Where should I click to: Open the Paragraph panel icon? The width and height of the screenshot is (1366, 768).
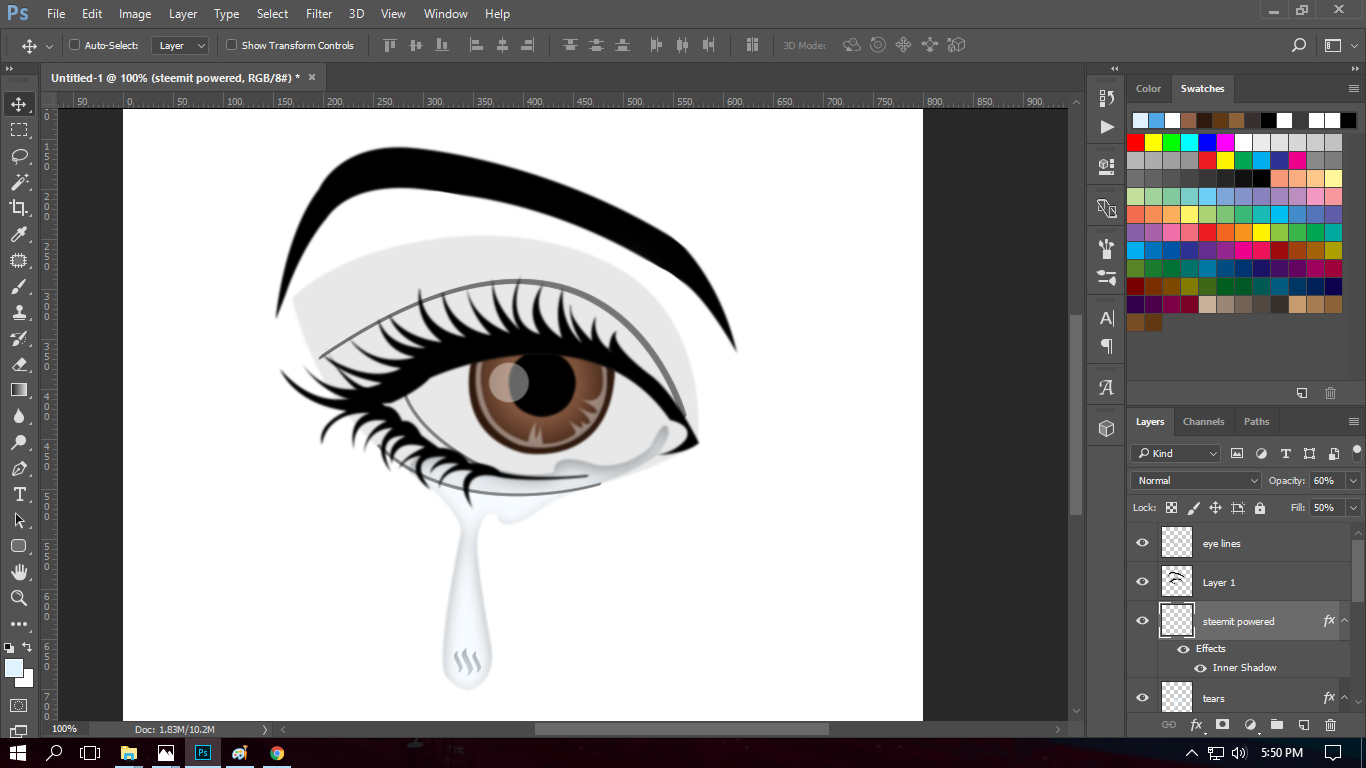pyautogui.click(x=1106, y=346)
